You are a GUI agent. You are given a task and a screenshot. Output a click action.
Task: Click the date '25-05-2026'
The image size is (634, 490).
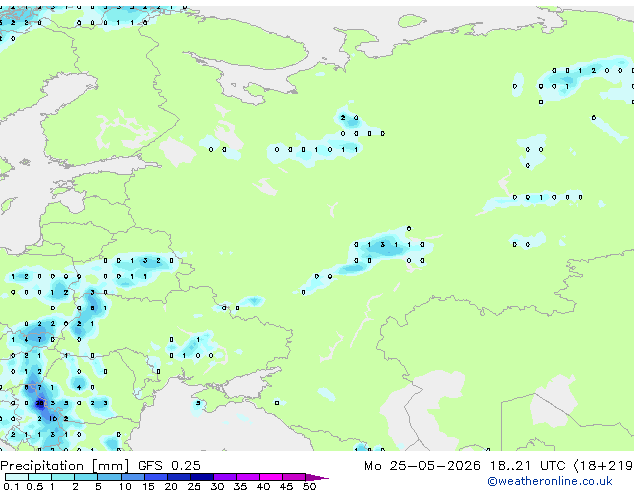click(x=435, y=466)
